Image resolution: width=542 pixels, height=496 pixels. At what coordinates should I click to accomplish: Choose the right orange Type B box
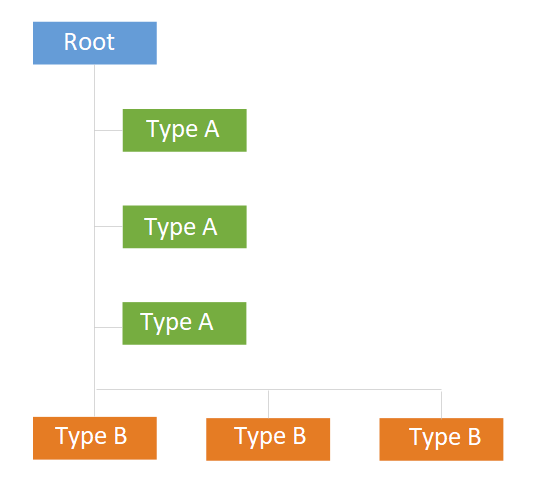441,439
